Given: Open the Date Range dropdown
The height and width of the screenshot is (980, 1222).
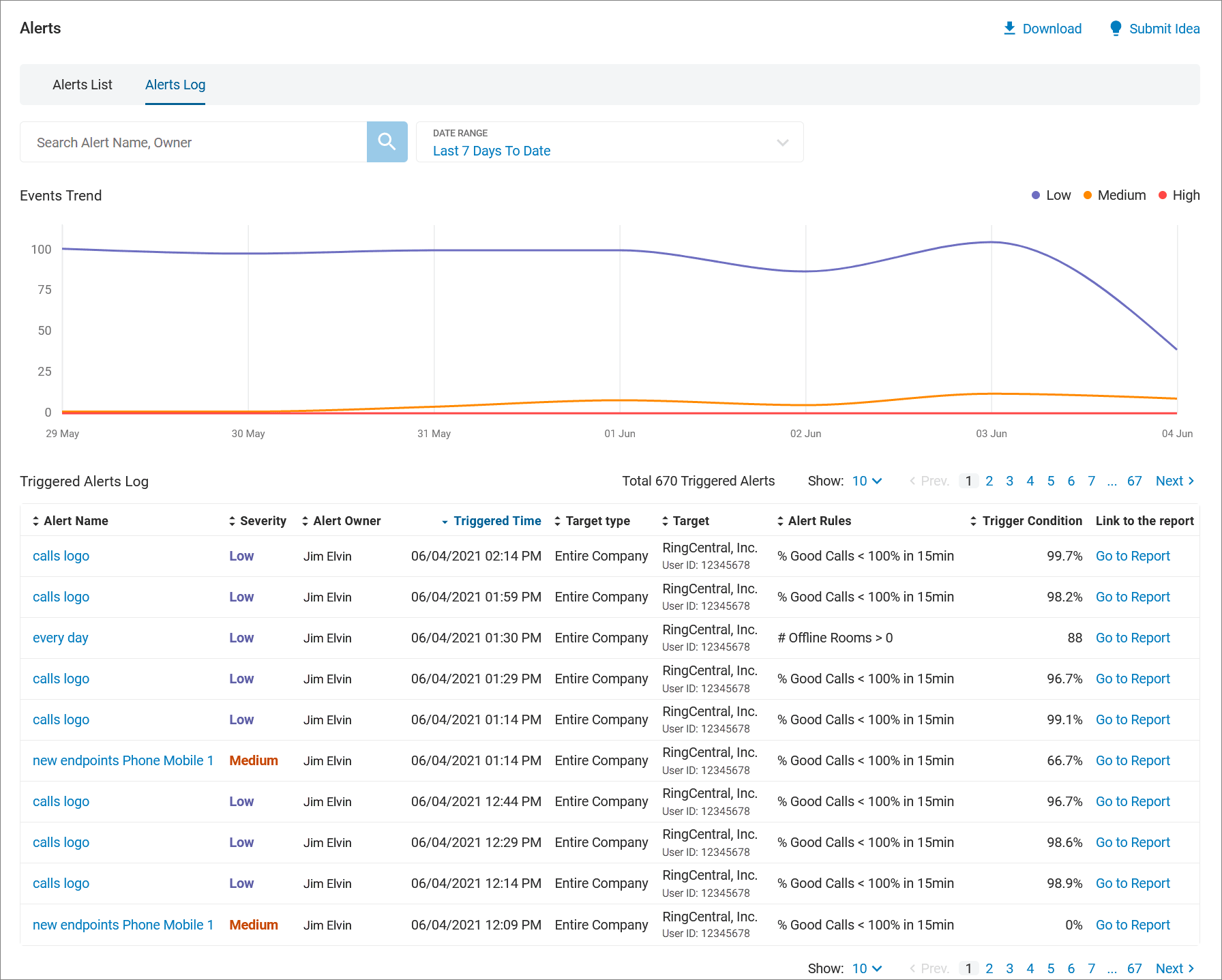Looking at the screenshot, I should click(x=781, y=142).
